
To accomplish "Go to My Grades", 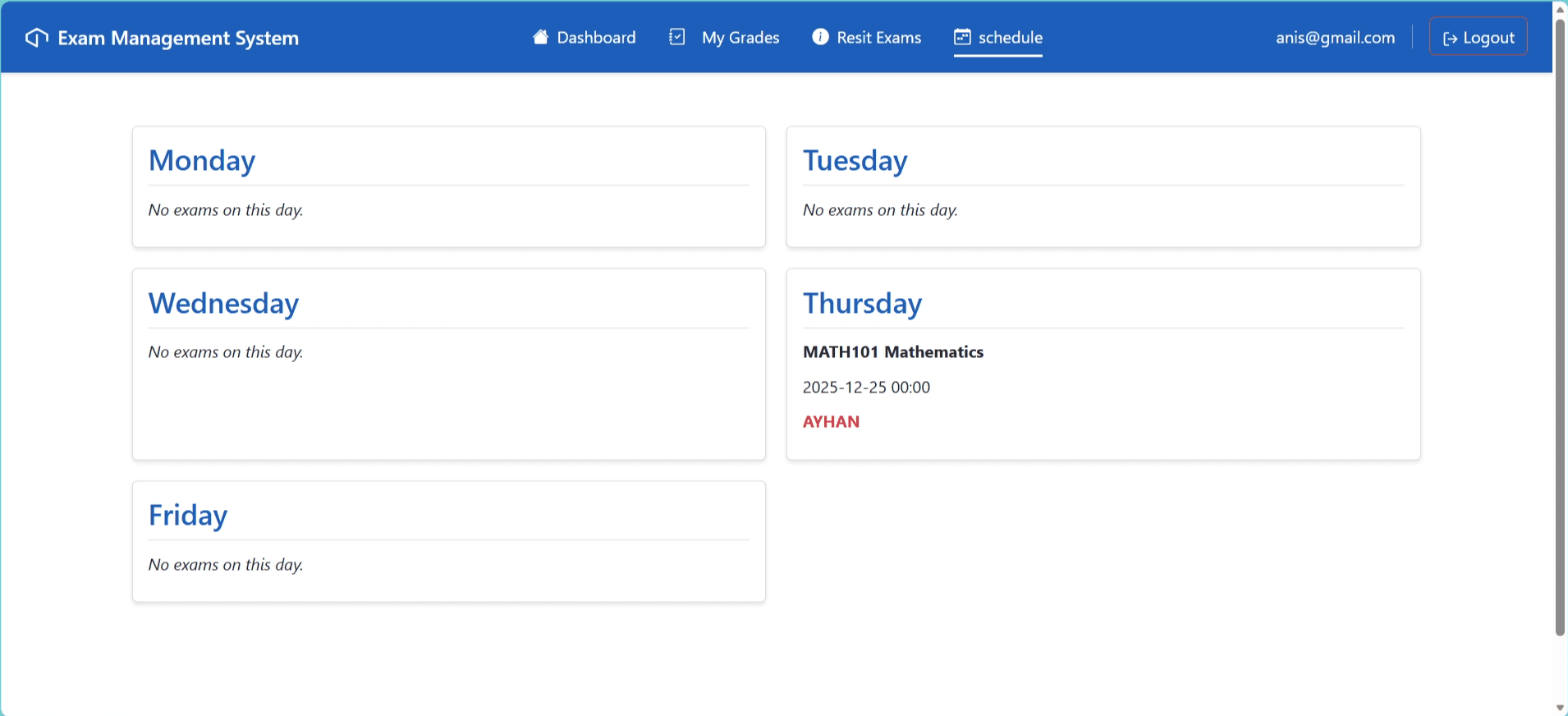I will [724, 37].
